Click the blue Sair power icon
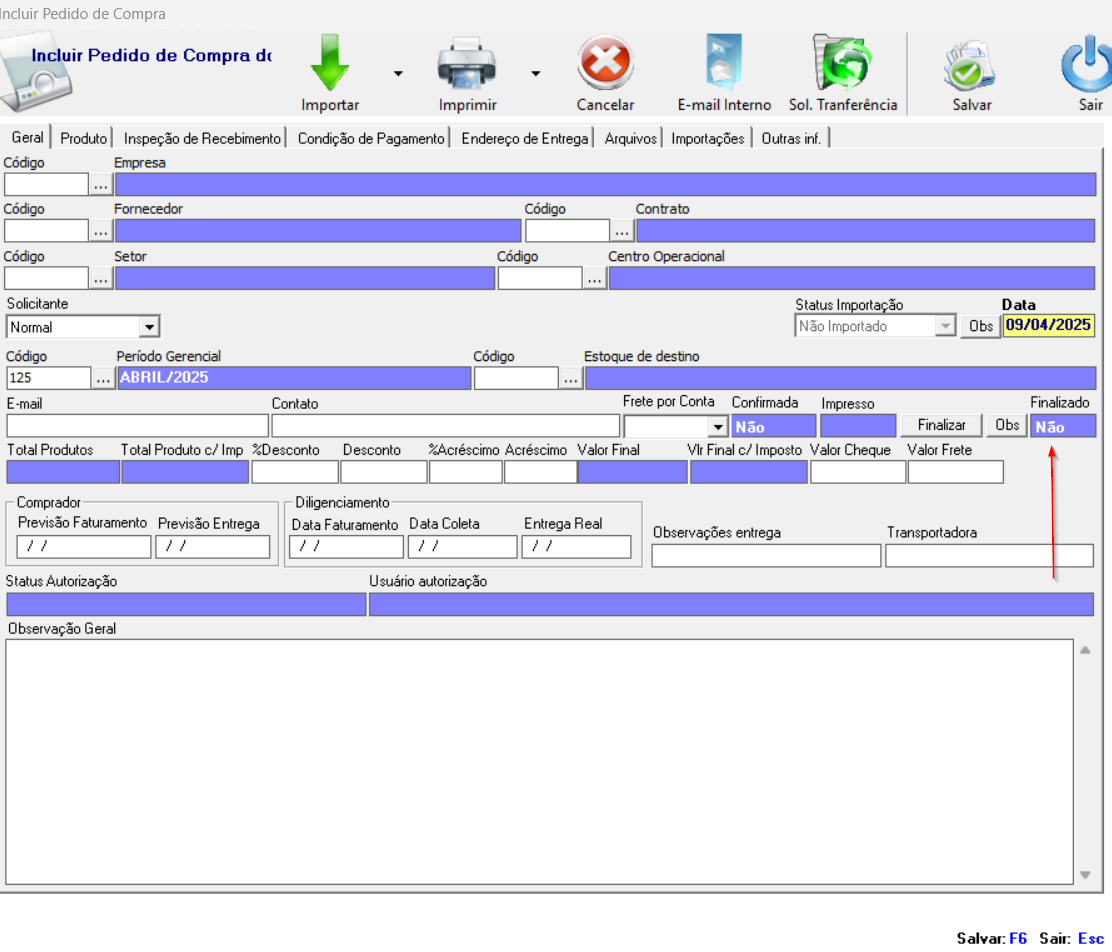 (x=1088, y=64)
